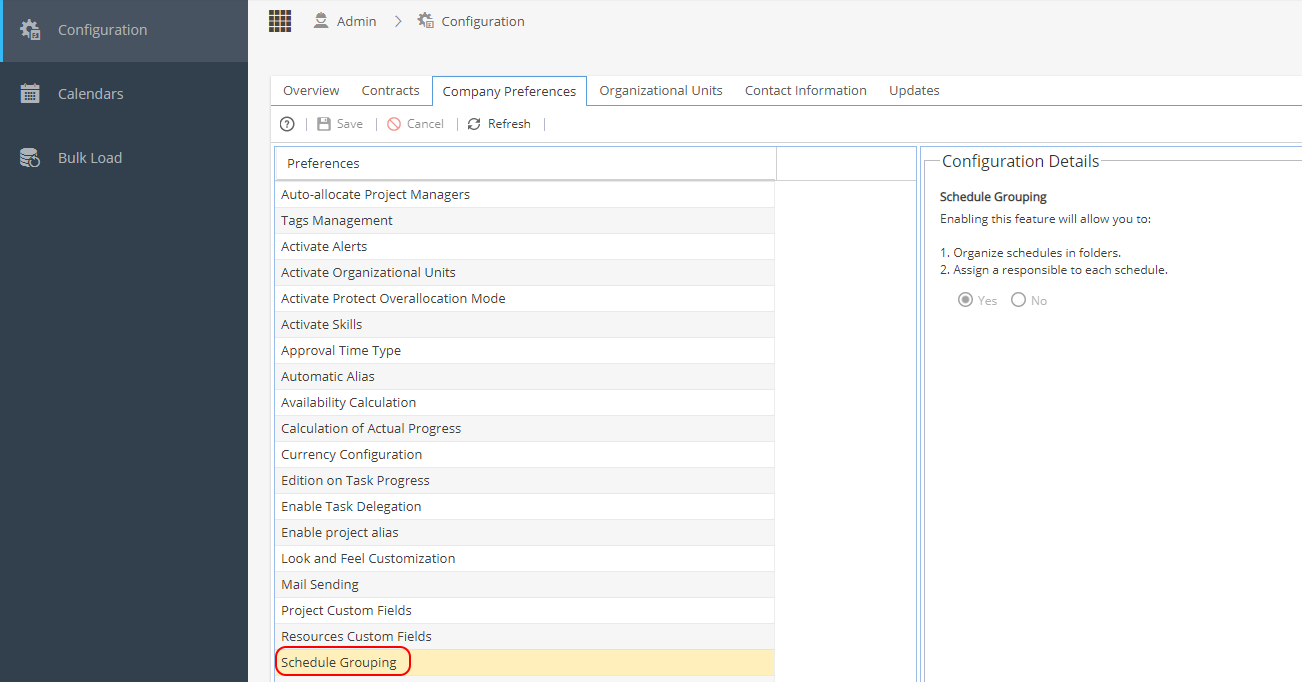Select Availability Calculation preference
1302x682 pixels.
(524, 403)
